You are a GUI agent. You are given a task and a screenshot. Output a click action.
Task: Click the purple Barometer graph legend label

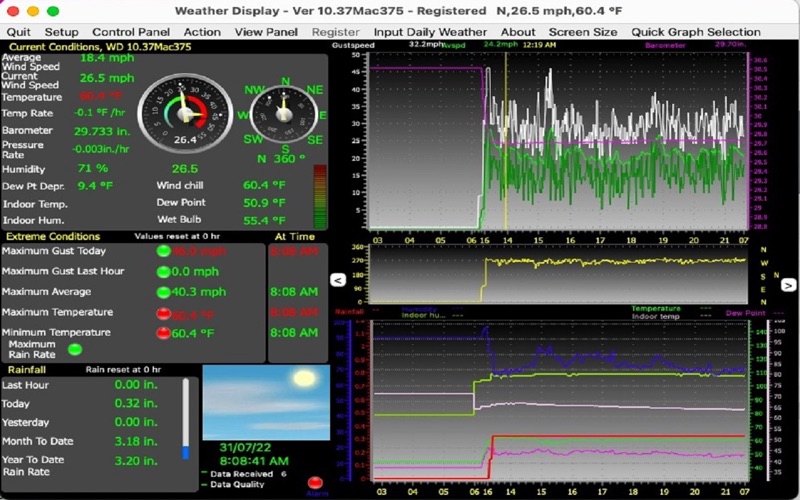[x=665, y=45]
